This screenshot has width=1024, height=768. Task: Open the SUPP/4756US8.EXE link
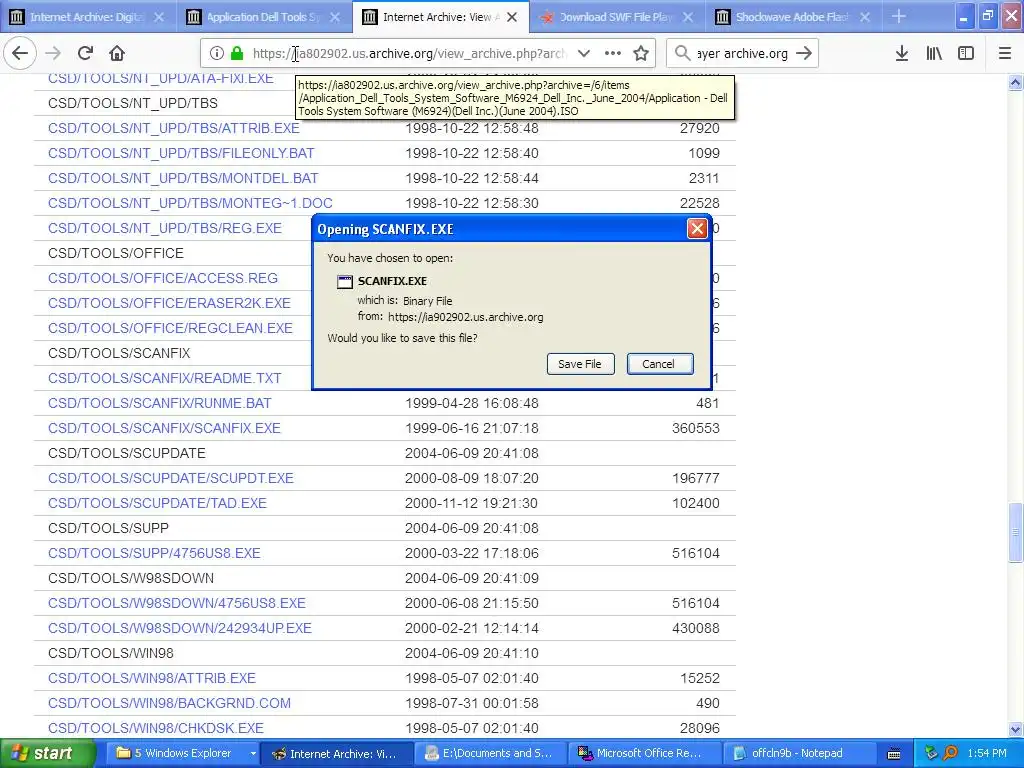pyautogui.click(x=154, y=553)
